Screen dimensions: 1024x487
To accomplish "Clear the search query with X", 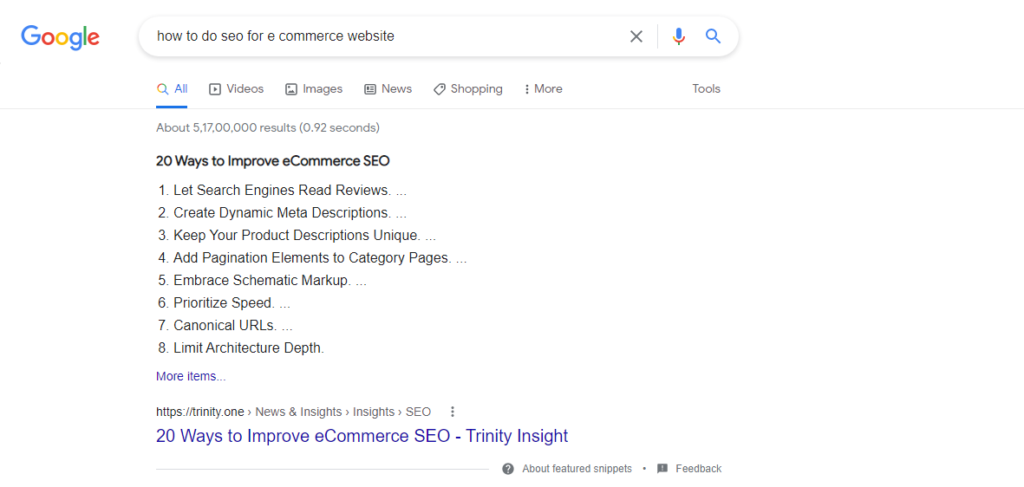I will (636, 37).
